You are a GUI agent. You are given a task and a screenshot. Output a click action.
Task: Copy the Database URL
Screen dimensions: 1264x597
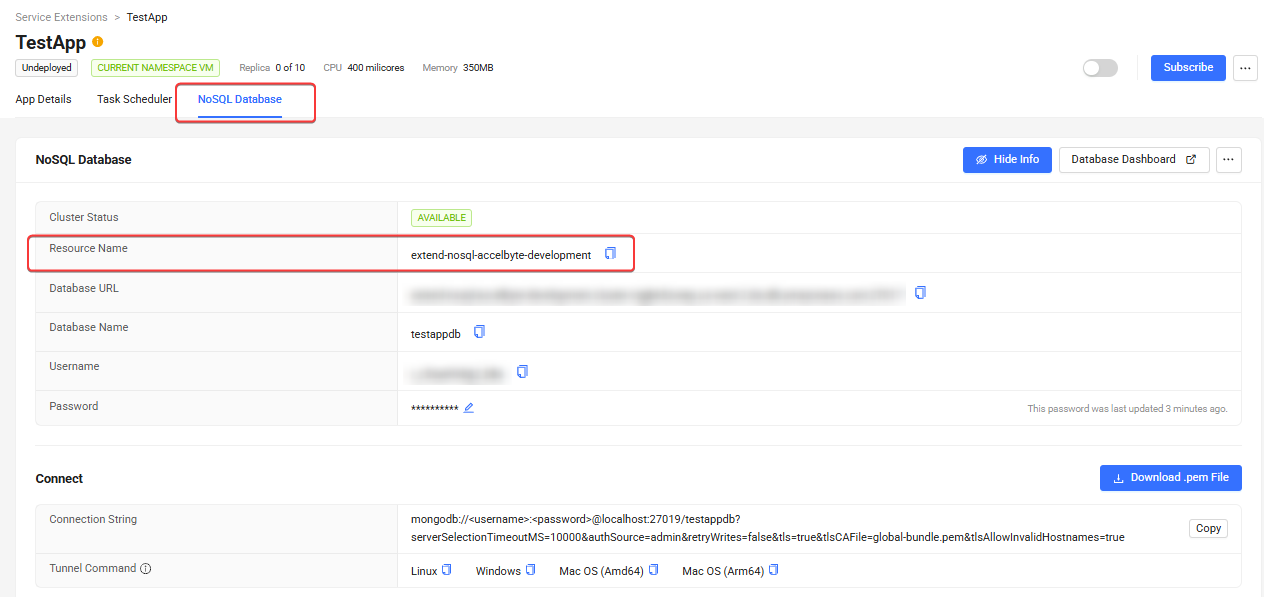pyautogui.click(x=920, y=293)
